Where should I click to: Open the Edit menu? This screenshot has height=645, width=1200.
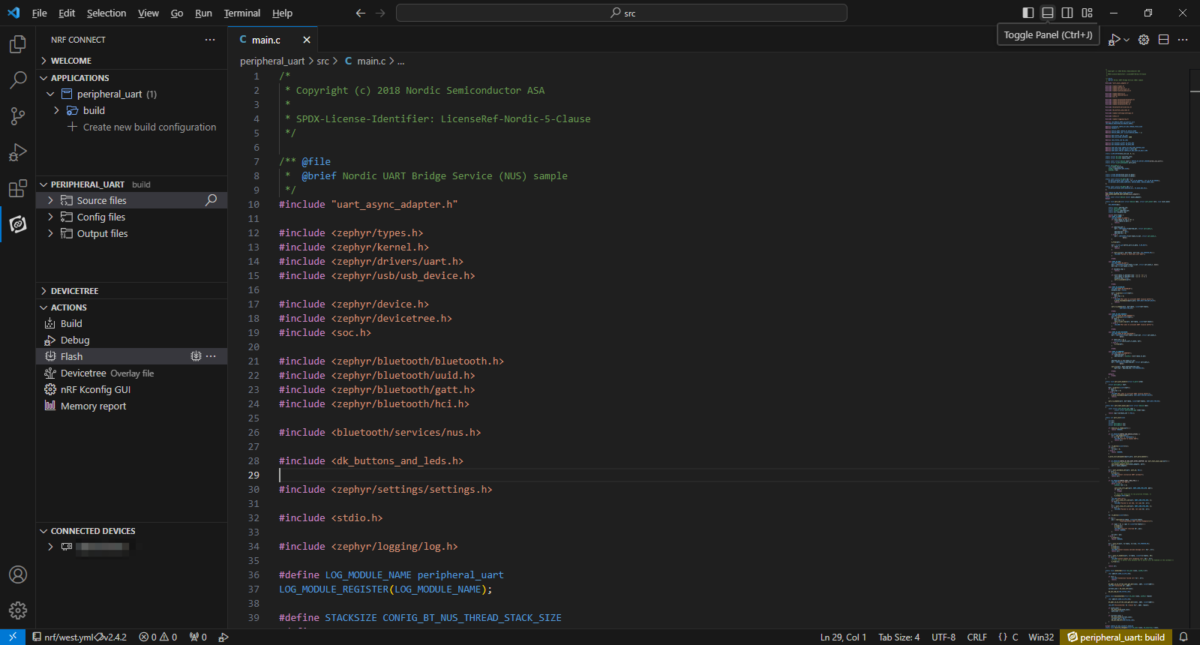[x=67, y=13]
